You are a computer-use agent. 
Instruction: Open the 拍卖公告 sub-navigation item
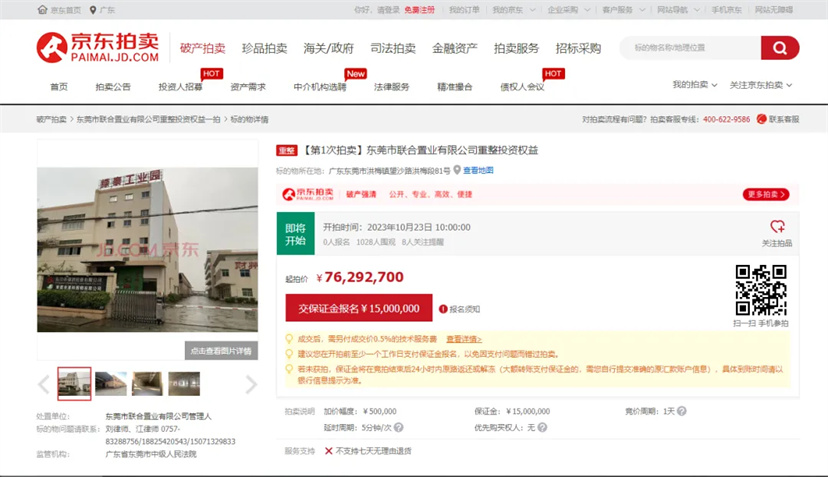[x=113, y=87]
